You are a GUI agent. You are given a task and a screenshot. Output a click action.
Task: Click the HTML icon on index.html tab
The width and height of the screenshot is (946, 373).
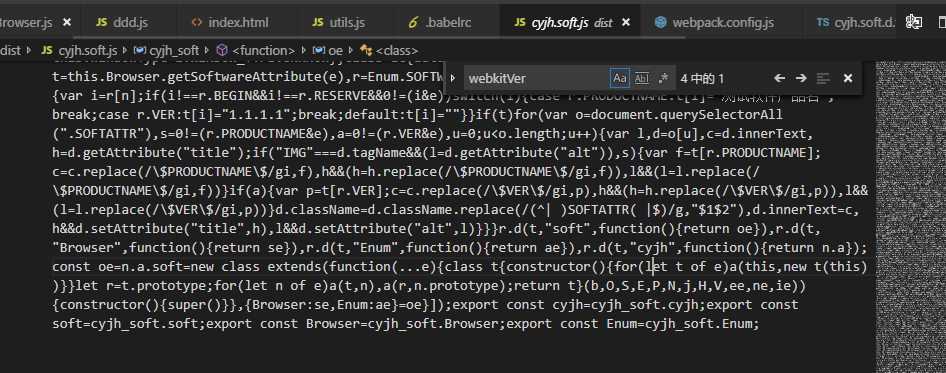(197, 23)
